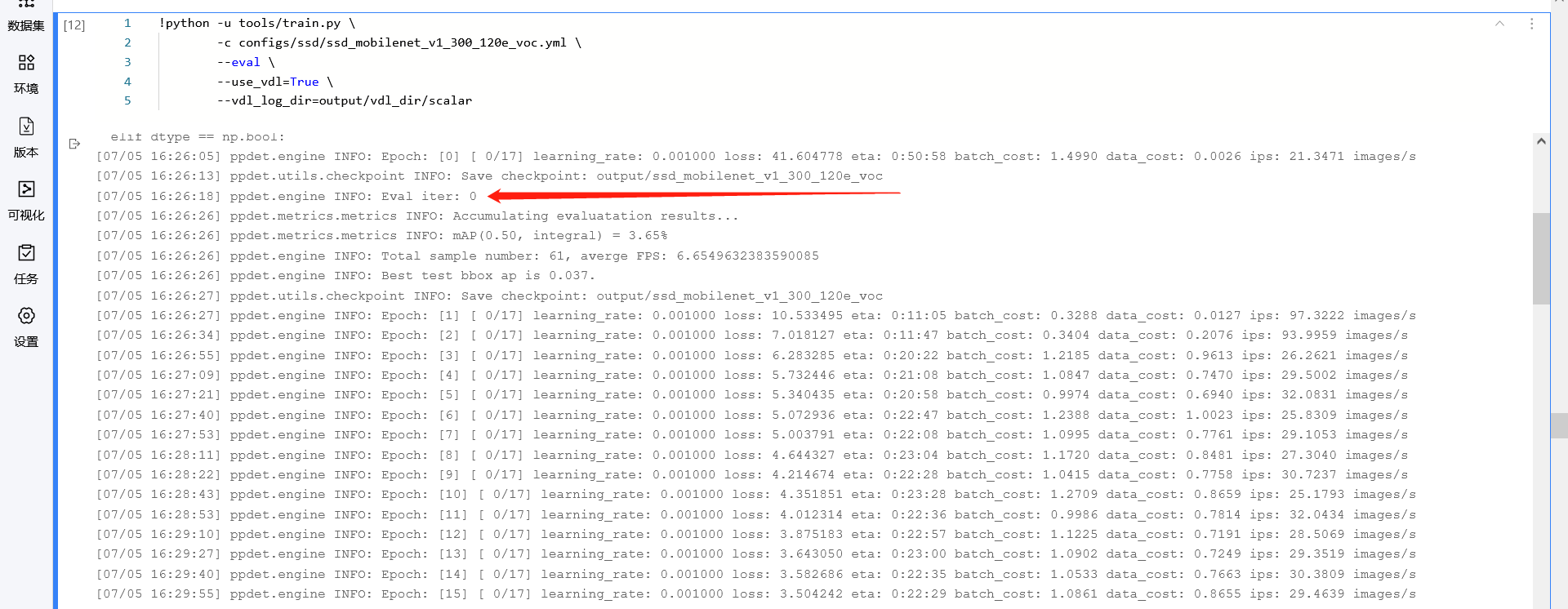The image size is (1568, 609).
Task: Click the 'Best test bbox ap is 0.037' line
Action: [345, 275]
